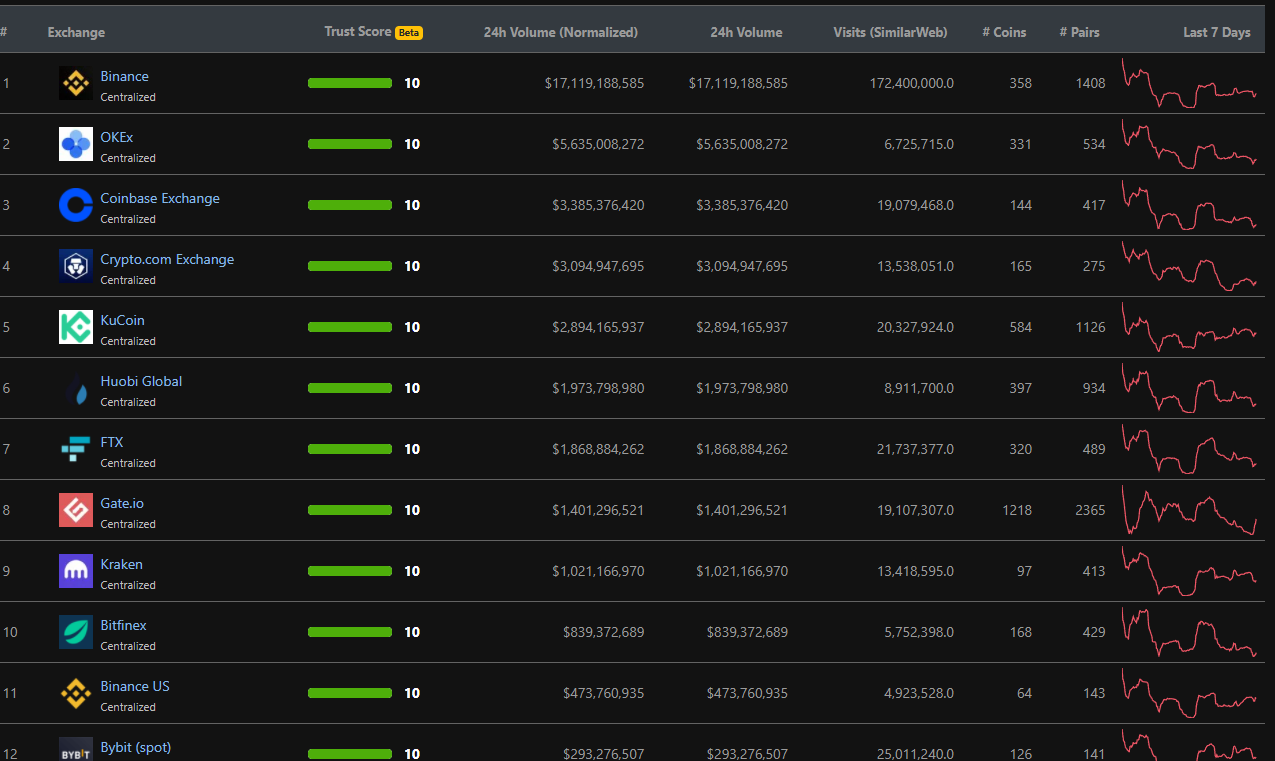Click Gate.io coins count 1218
This screenshot has height=761, width=1275.
[x=1017, y=510]
